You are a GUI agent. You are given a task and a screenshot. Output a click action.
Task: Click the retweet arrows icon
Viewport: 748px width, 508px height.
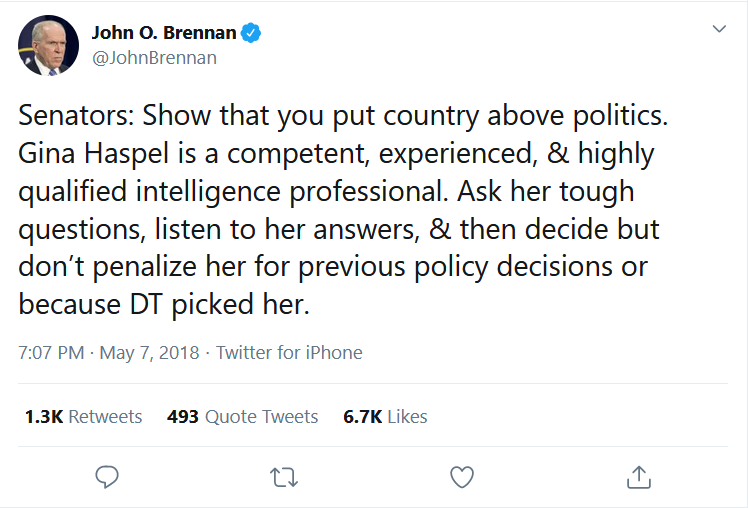click(x=285, y=477)
